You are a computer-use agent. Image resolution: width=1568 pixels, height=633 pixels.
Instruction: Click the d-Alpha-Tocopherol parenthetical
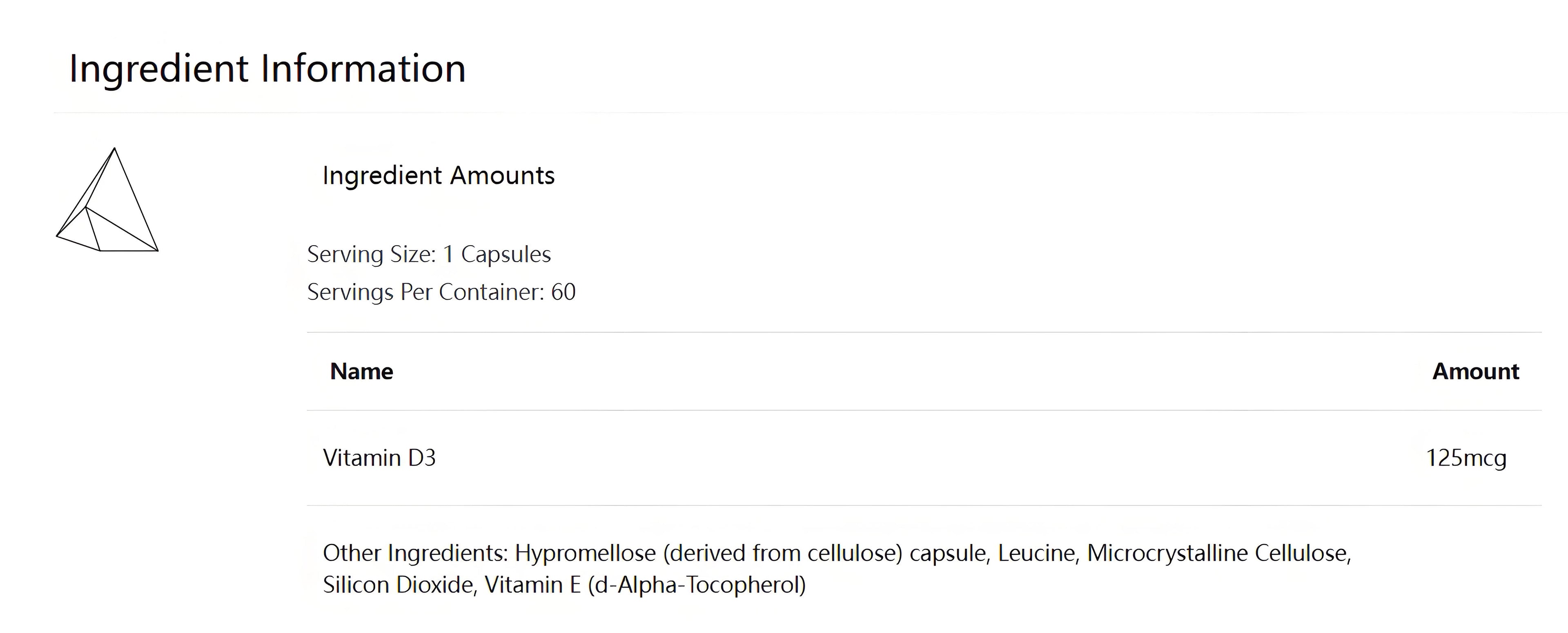697,585
